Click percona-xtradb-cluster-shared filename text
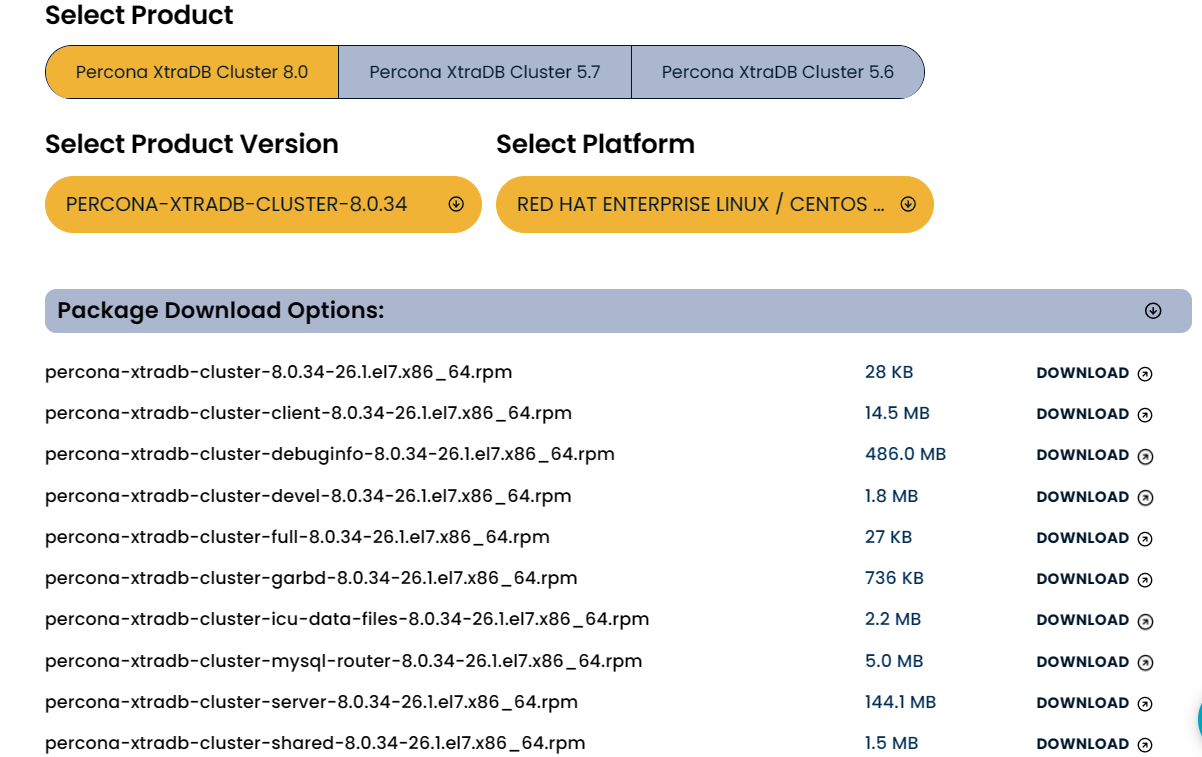Viewport: 1202px width, 757px height. pos(315,743)
